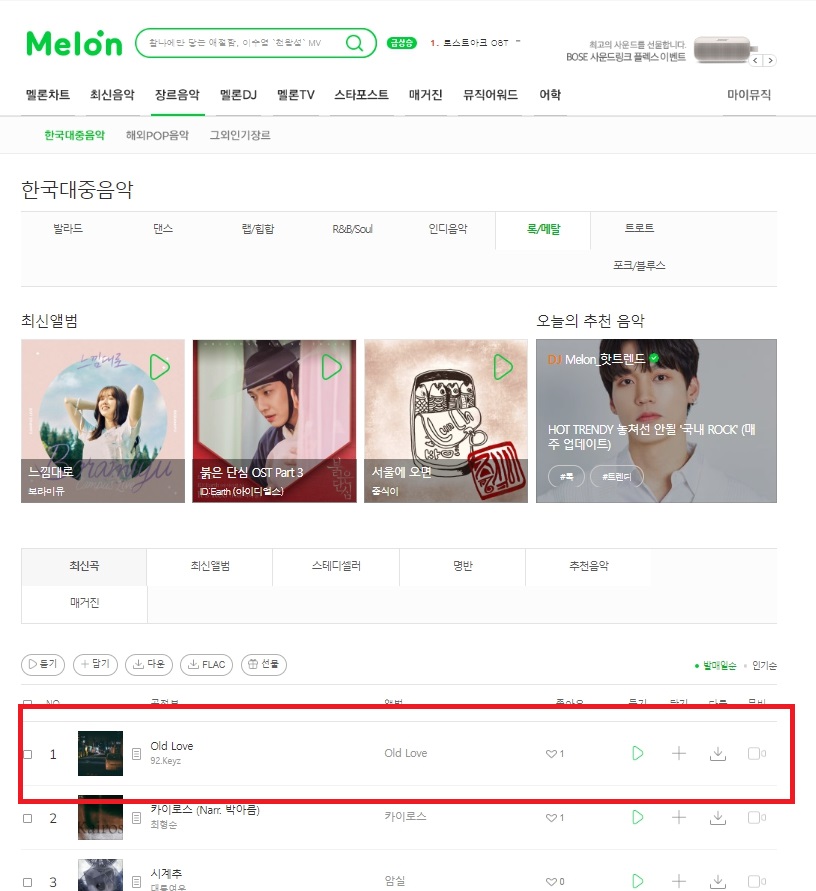Image resolution: width=816 pixels, height=891 pixels.
Task: Check the box for track 3 시계추
Action: tap(27, 882)
